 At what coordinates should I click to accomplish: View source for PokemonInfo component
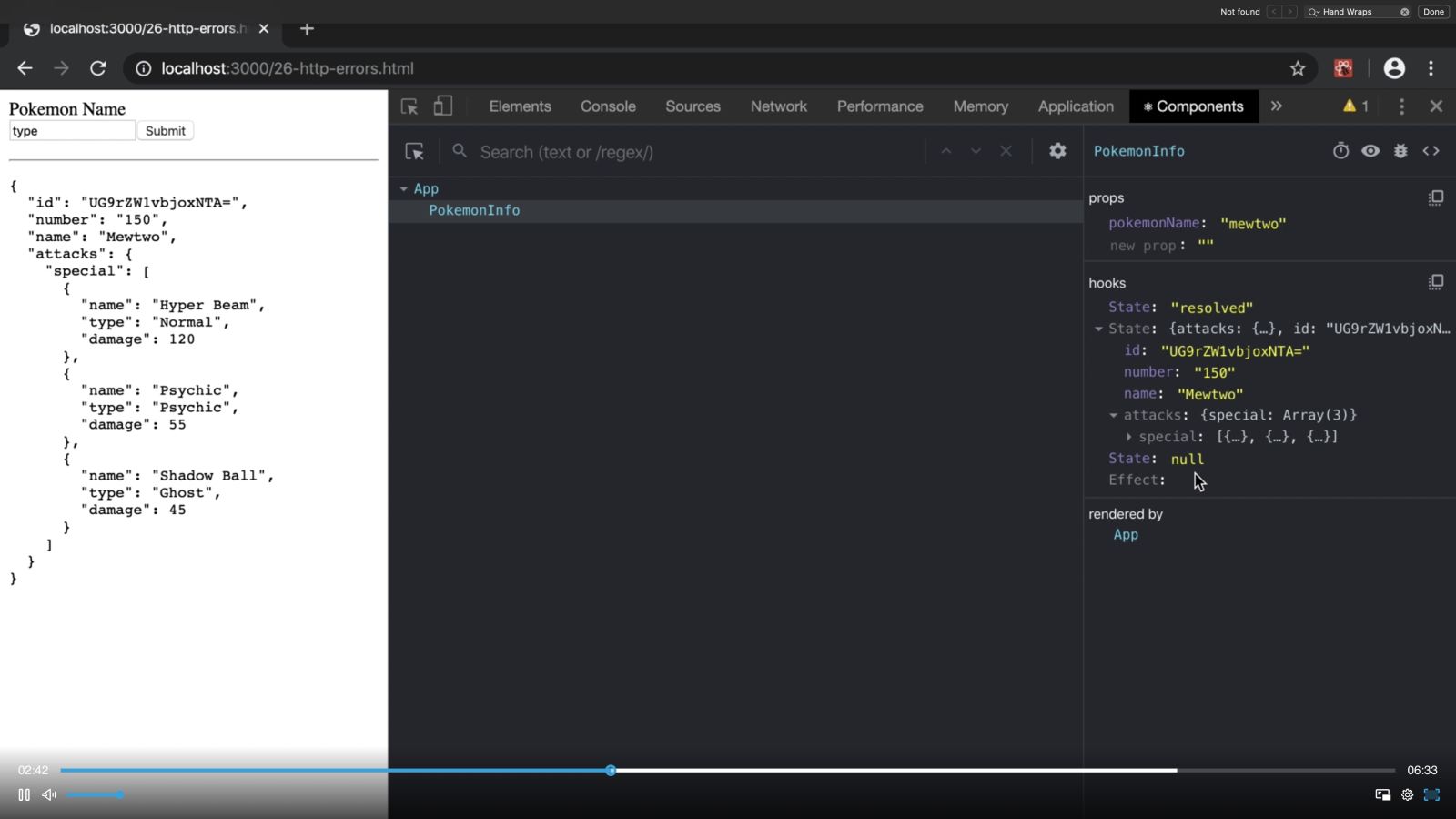click(x=1431, y=151)
